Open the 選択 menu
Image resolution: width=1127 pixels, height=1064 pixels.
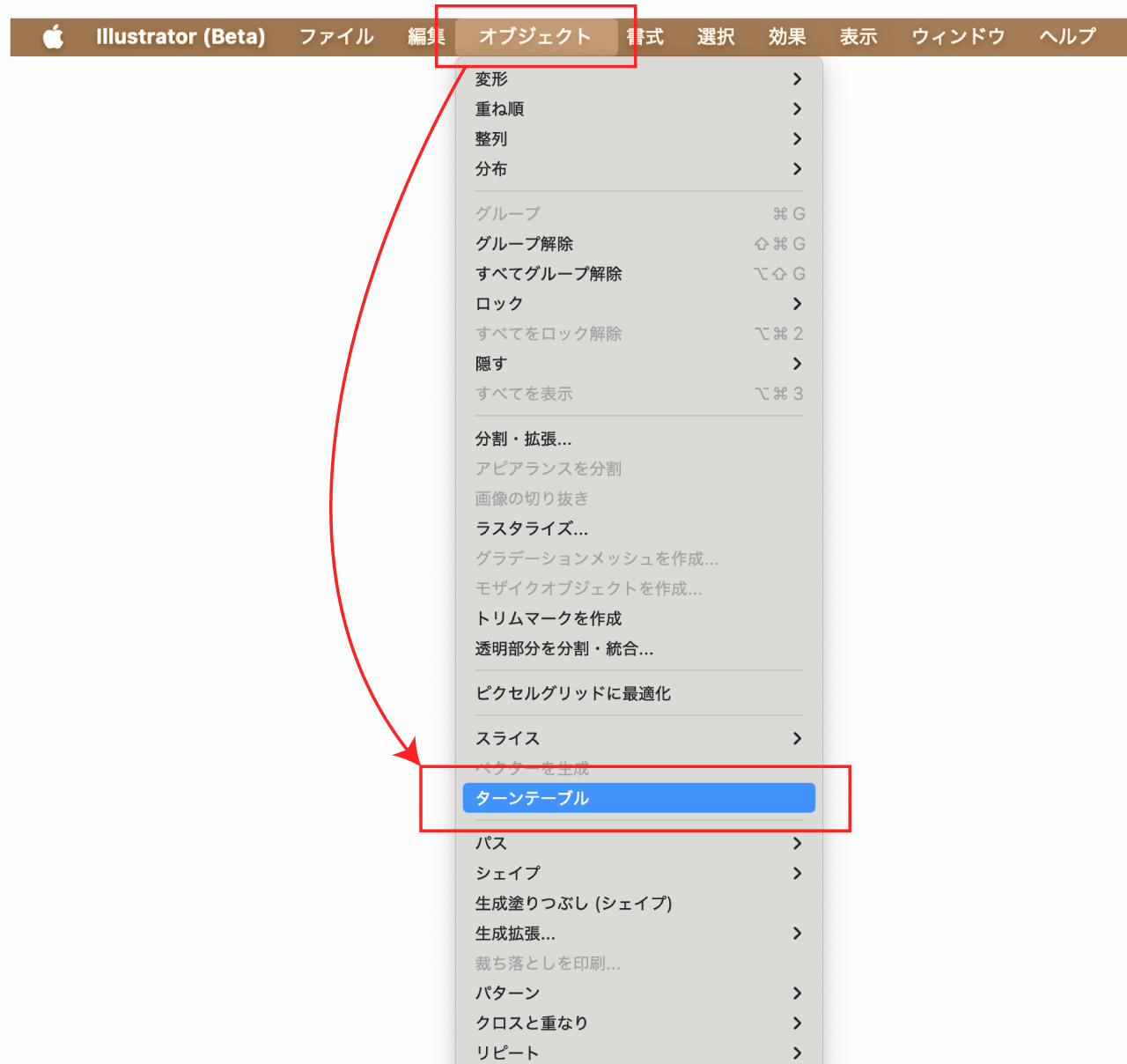(716, 37)
